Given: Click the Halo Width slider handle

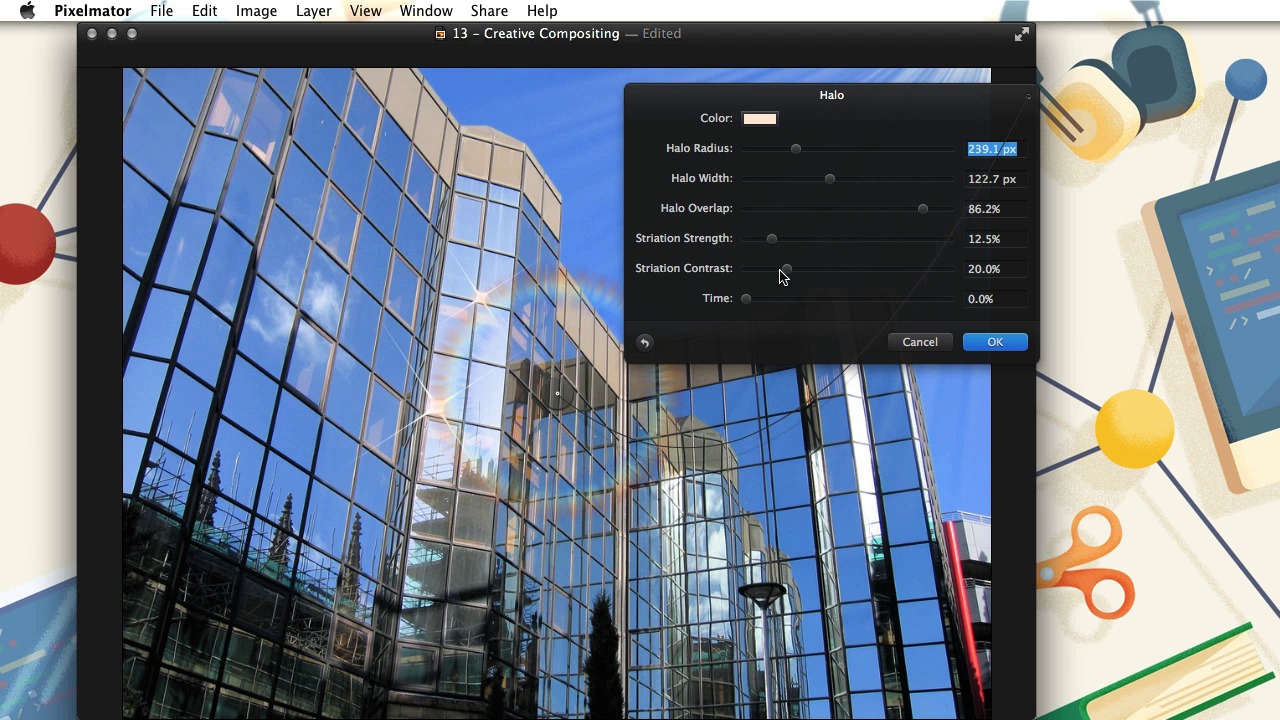Looking at the screenshot, I should [x=829, y=179].
